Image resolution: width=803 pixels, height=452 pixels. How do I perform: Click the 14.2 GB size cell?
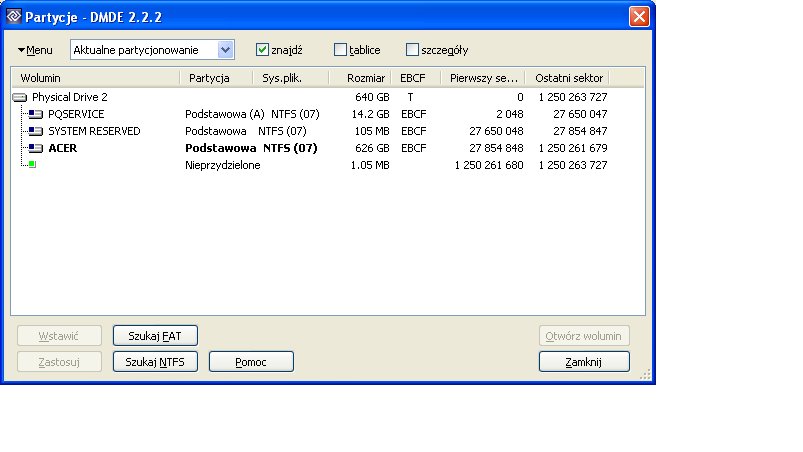click(370, 114)
